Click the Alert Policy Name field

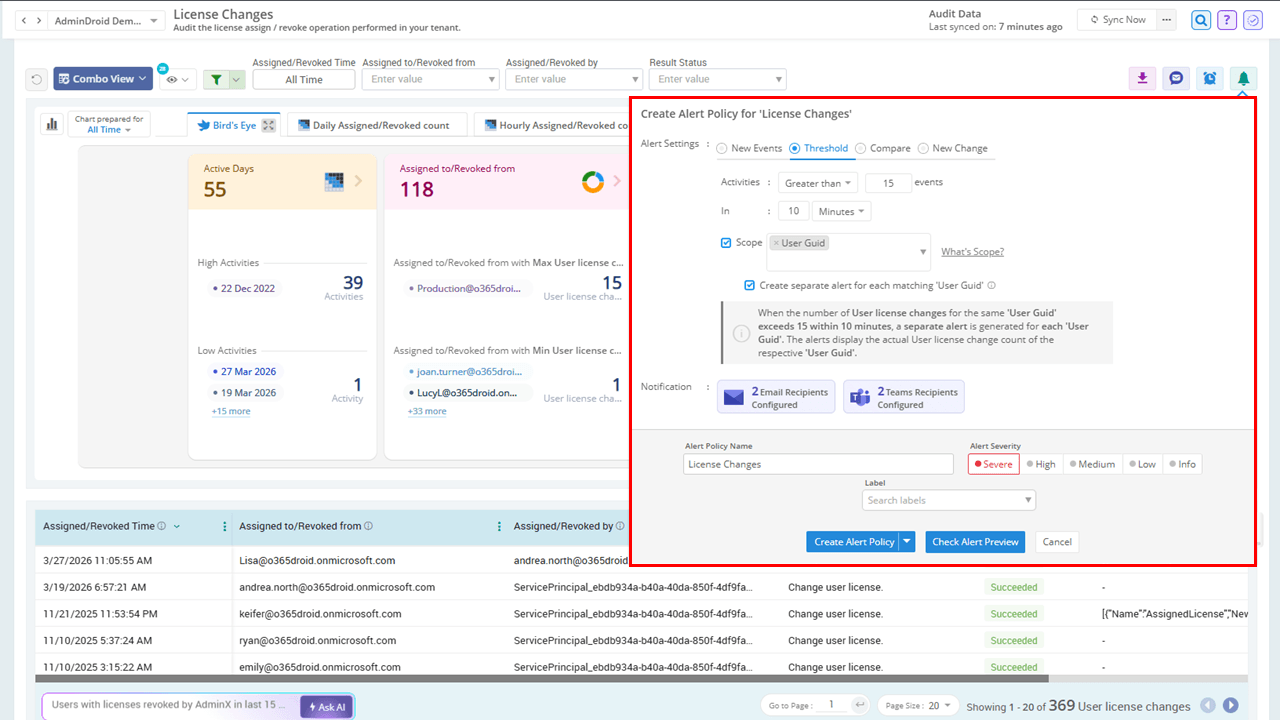pyautogui.click(x=818, y=464)
